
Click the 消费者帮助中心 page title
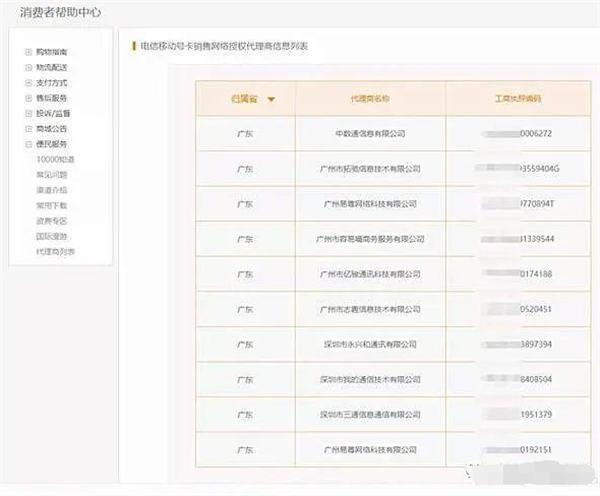tap(60, 12)
